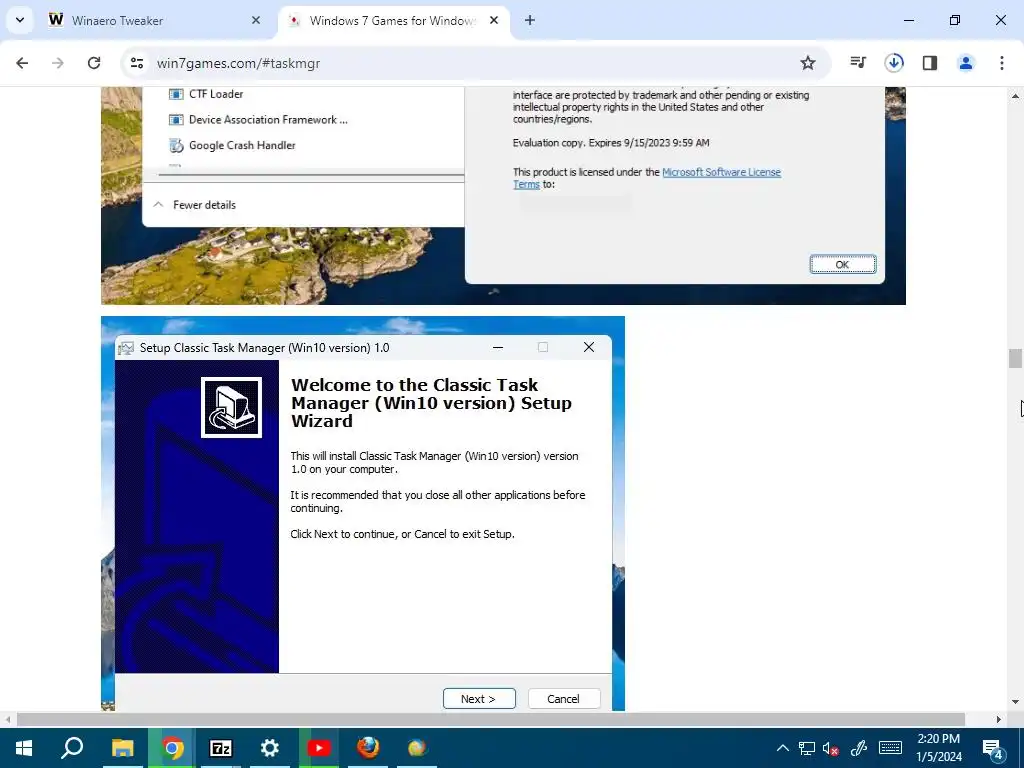Switch to Chrome in the taskbar

click(x=172, y=748)
